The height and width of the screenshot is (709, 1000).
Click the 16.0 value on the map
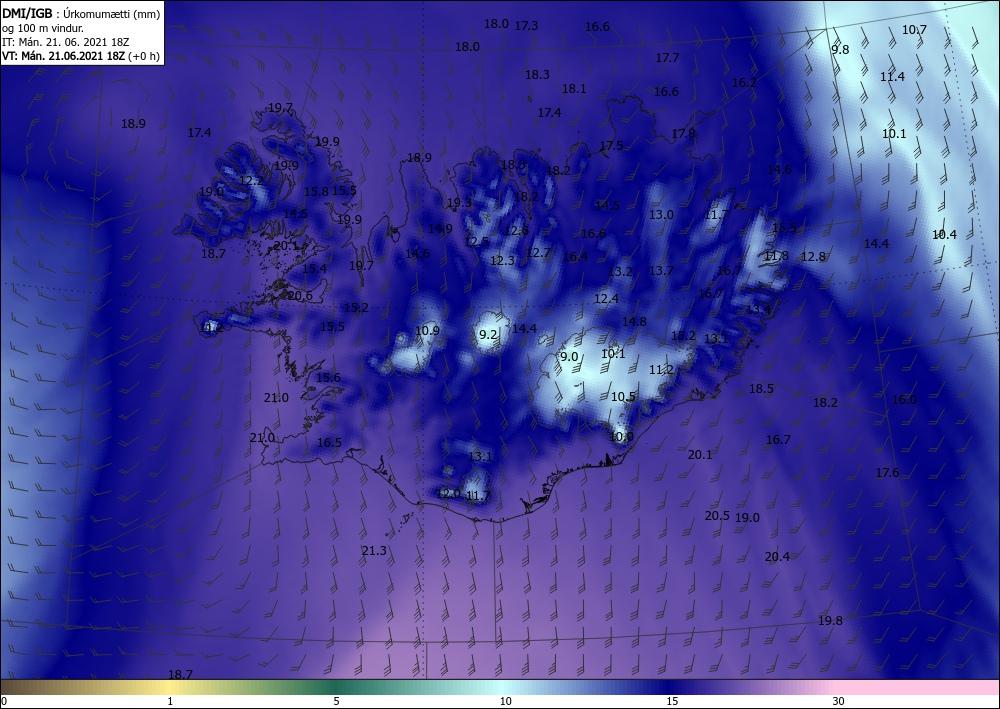click(904, 400)
